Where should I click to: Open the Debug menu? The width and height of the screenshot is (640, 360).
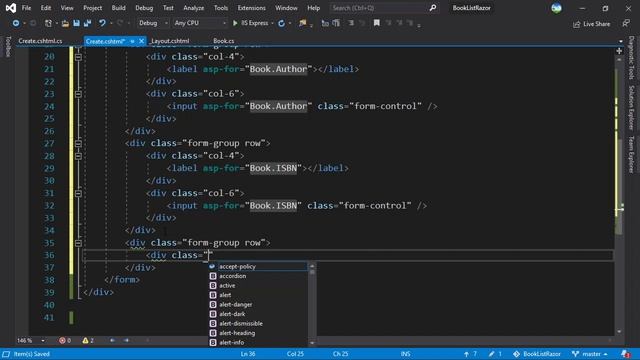pos(144,8)
